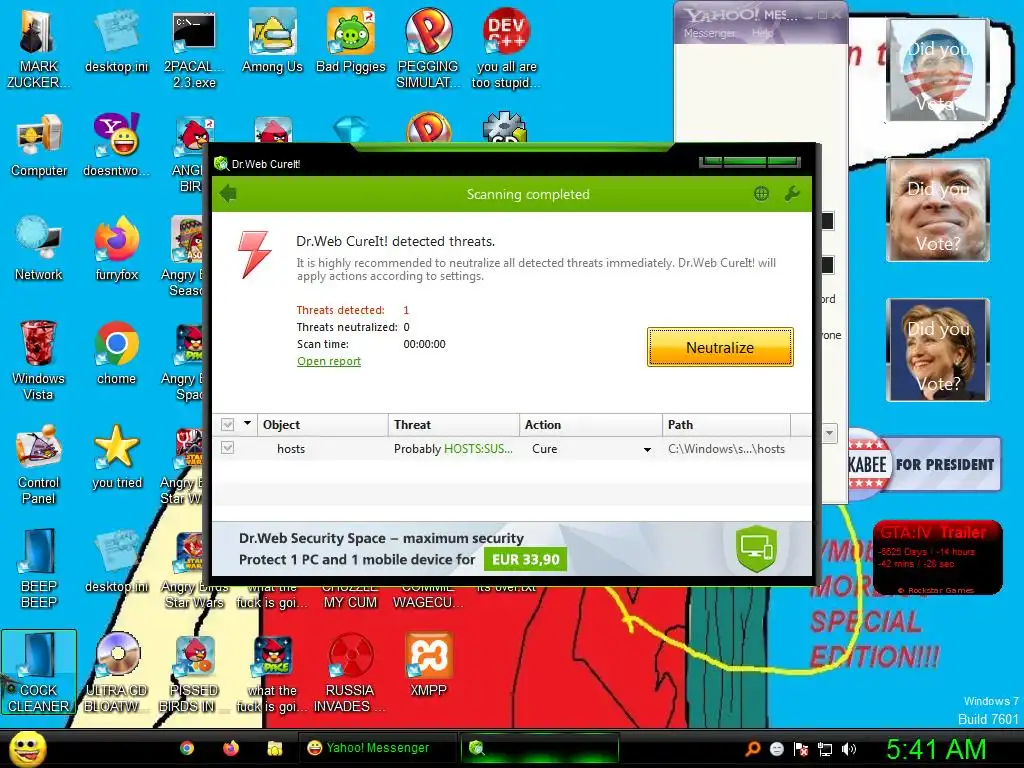Open the MARK ZUCKER desktop icon
Image resolution: width=1024 pixels, height=768 pixels.
click(x=38, y=49)
